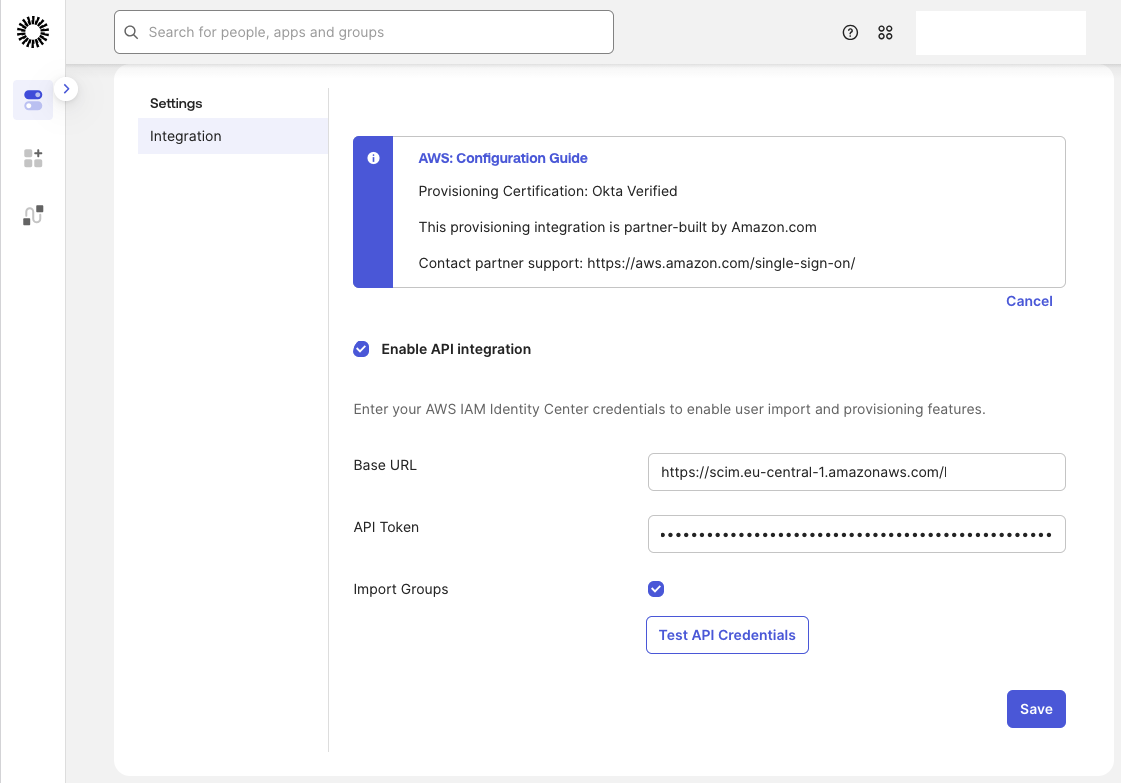1121x783 pixels.
Task: Select the highlighted toggles sidebar icon
Action: [33, 99]
